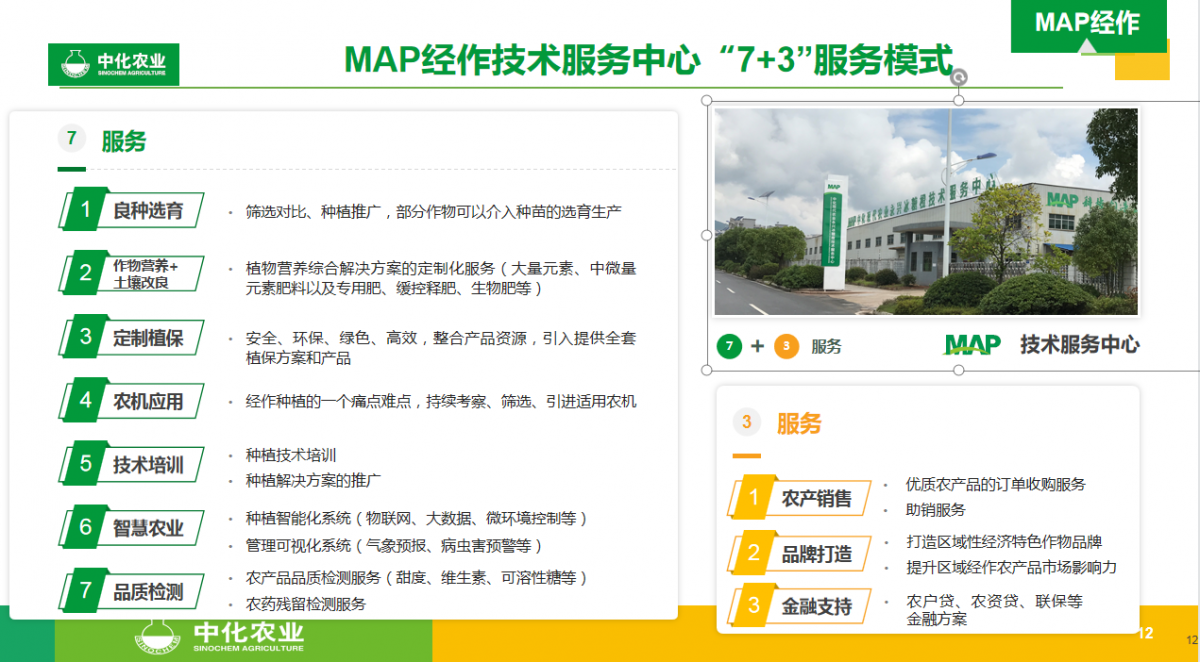Click the bottom-left selection handle of the group
This screenshot has width=1200, height=662.
tap(707, 370)
